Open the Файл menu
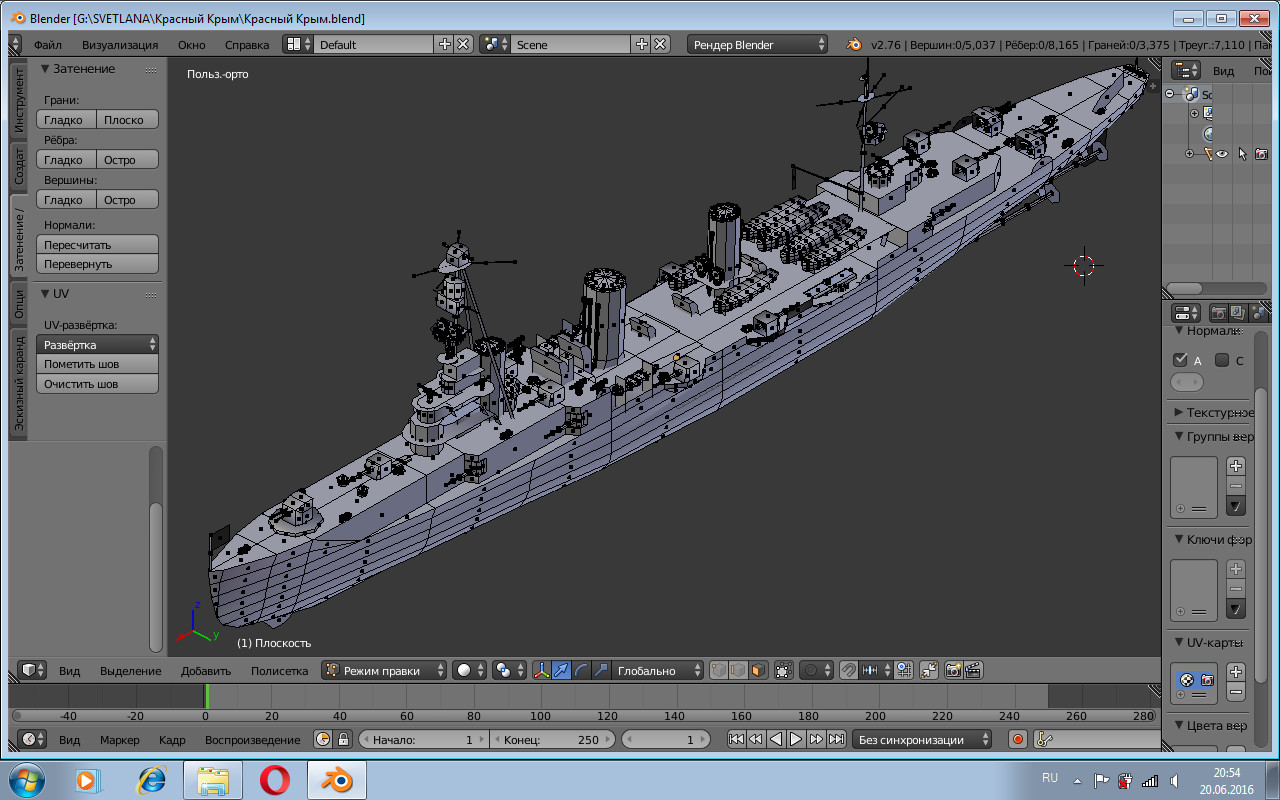This screenshot has width=1280, height=800. click(47, 45)
